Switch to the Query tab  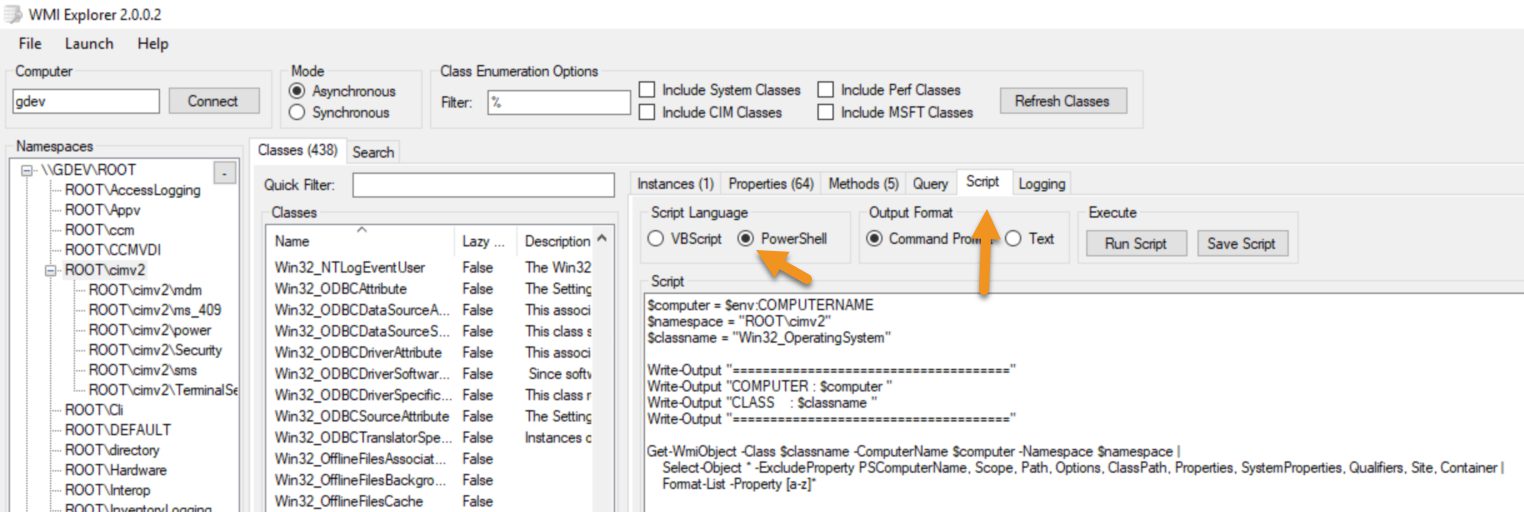930,184
